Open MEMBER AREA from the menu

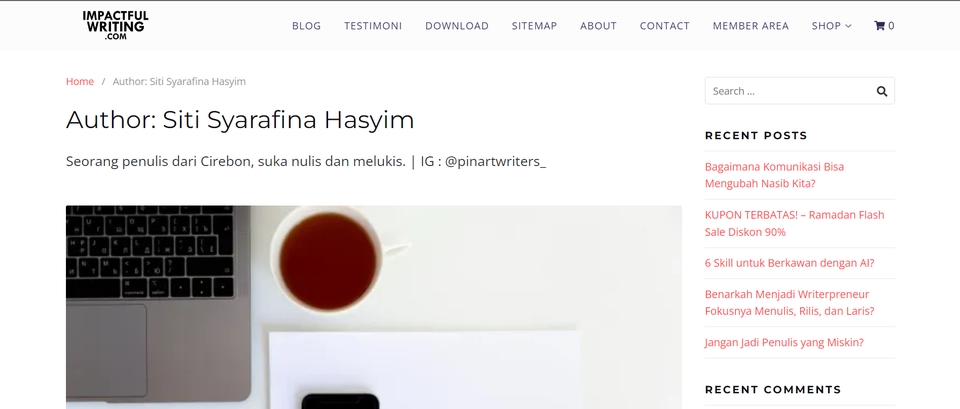click(751, 26)
